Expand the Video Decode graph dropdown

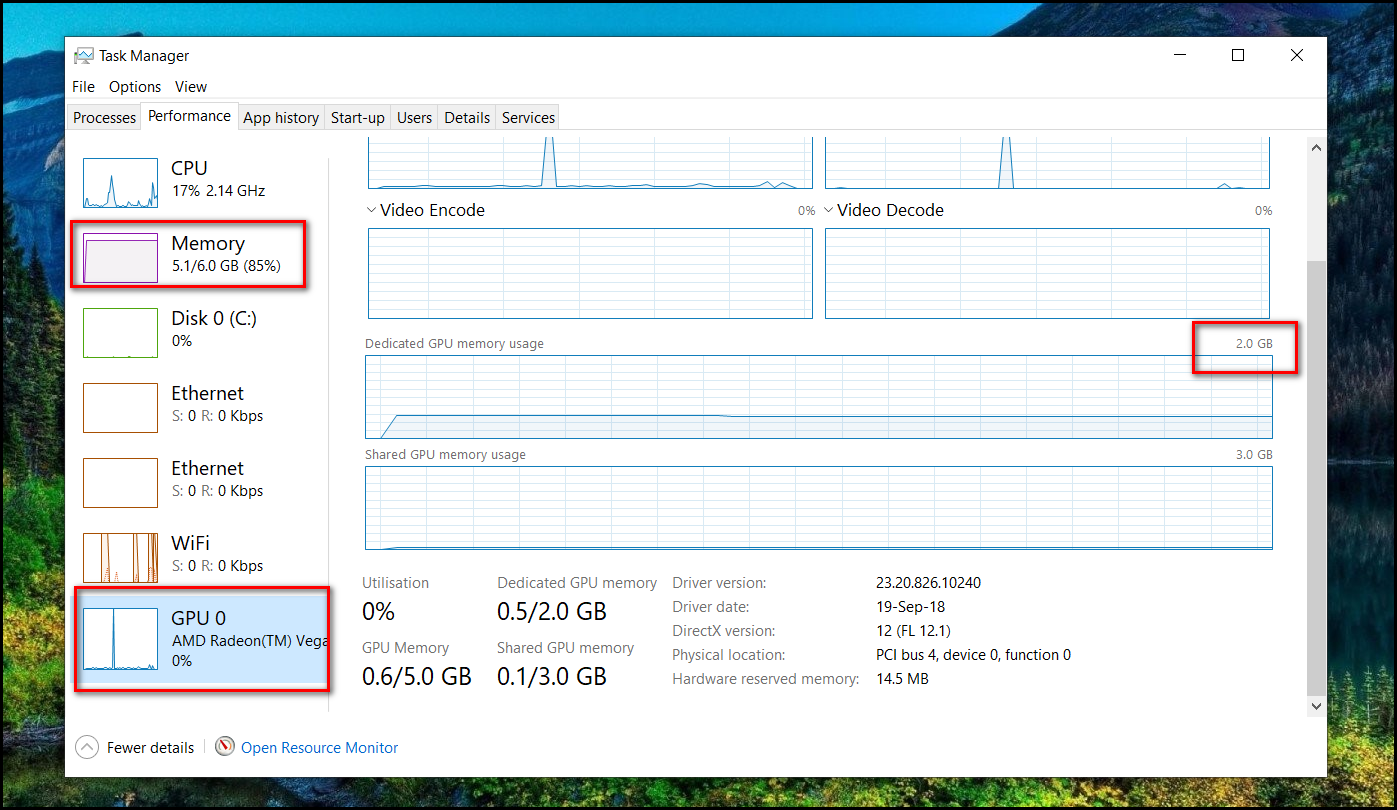[828, 210]
